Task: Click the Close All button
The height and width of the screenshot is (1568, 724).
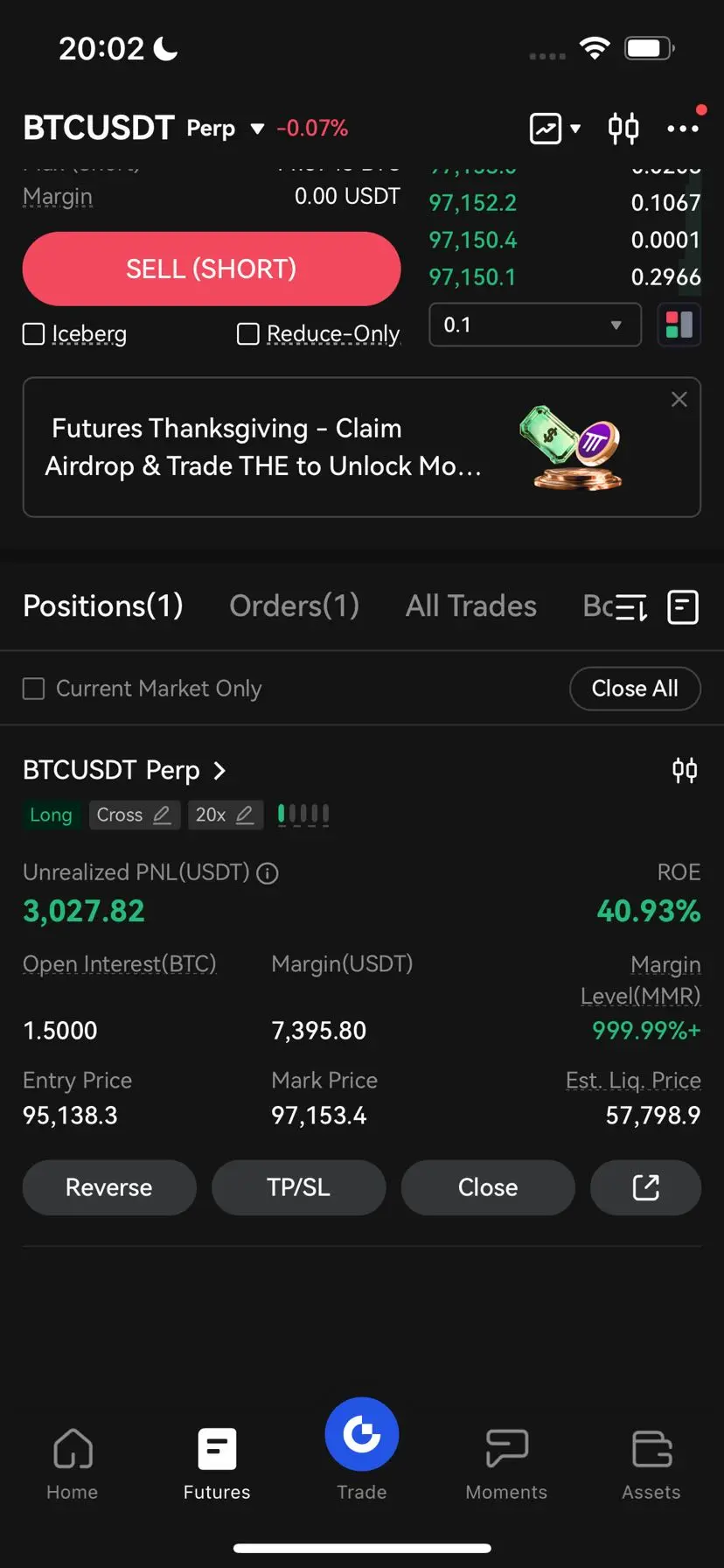Action: (635, 689)
